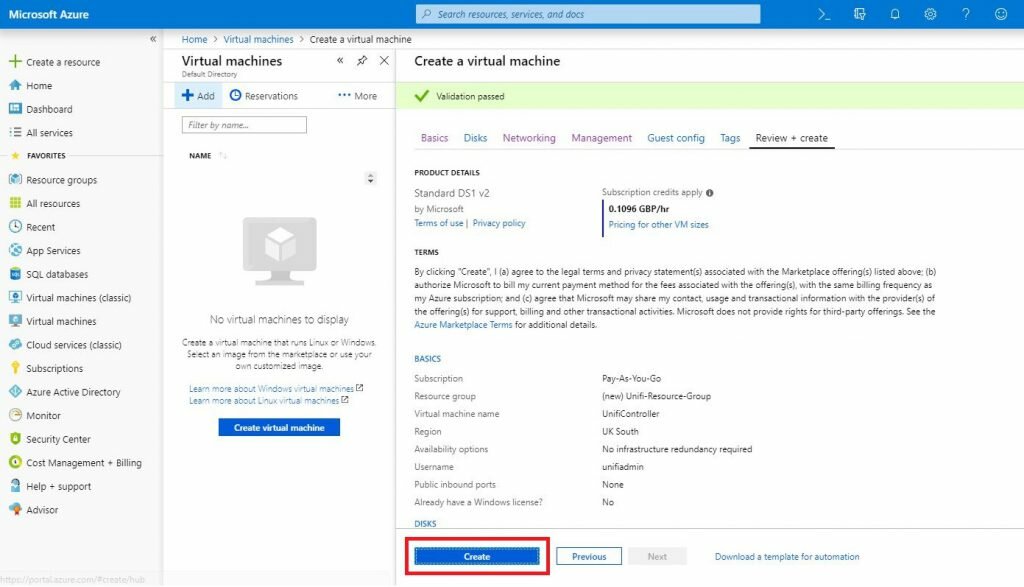Click Add in Virtual machines toolbar
This screenshot has height=587, width=1024.
tap(198, 95)
